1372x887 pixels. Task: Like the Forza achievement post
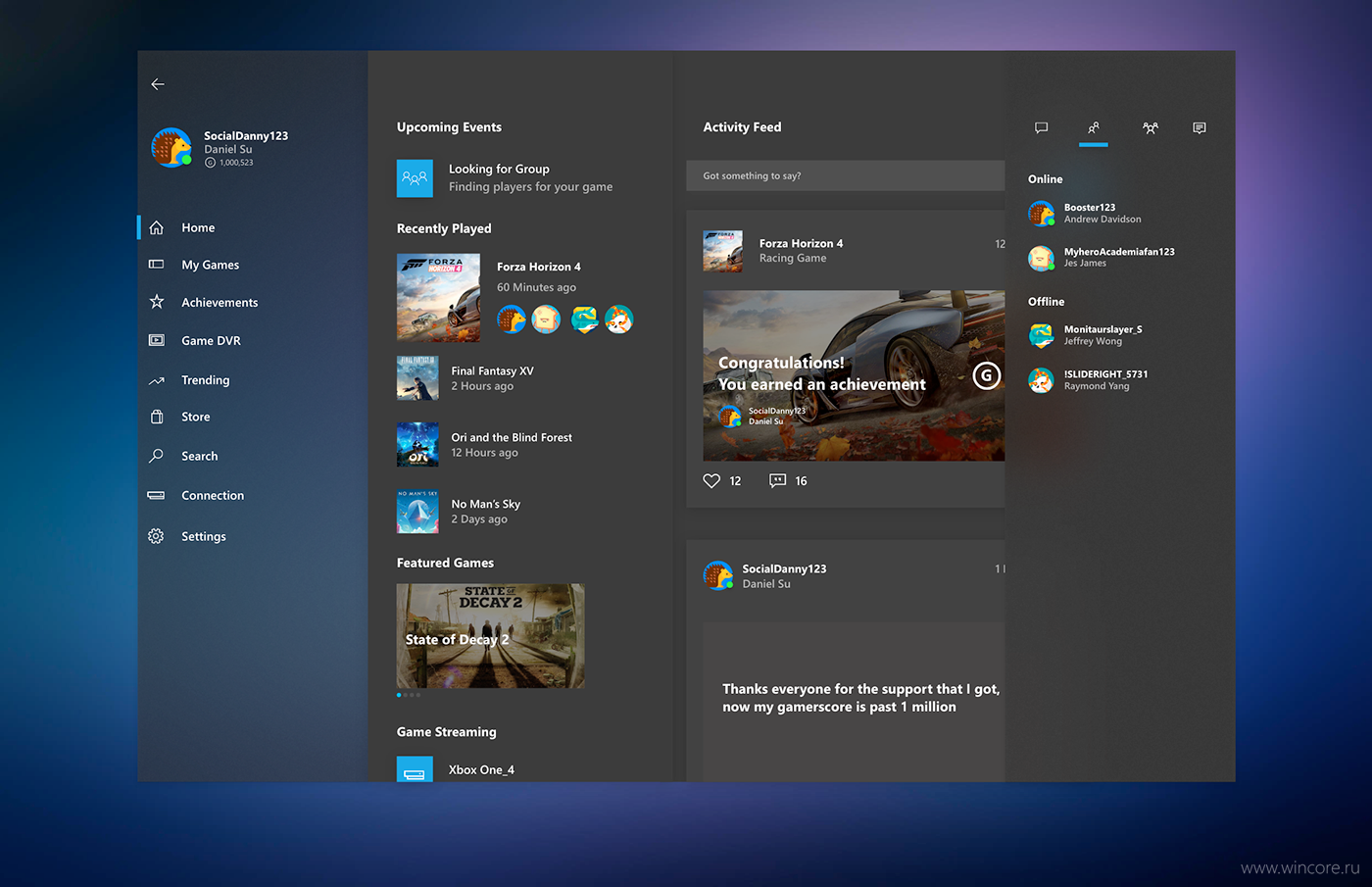point(711,481)
